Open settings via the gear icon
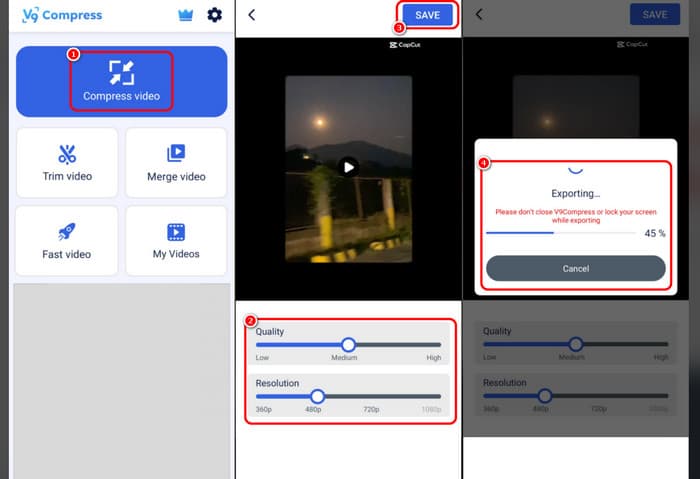This screenshot has width=700, height=479. (214, 15)
